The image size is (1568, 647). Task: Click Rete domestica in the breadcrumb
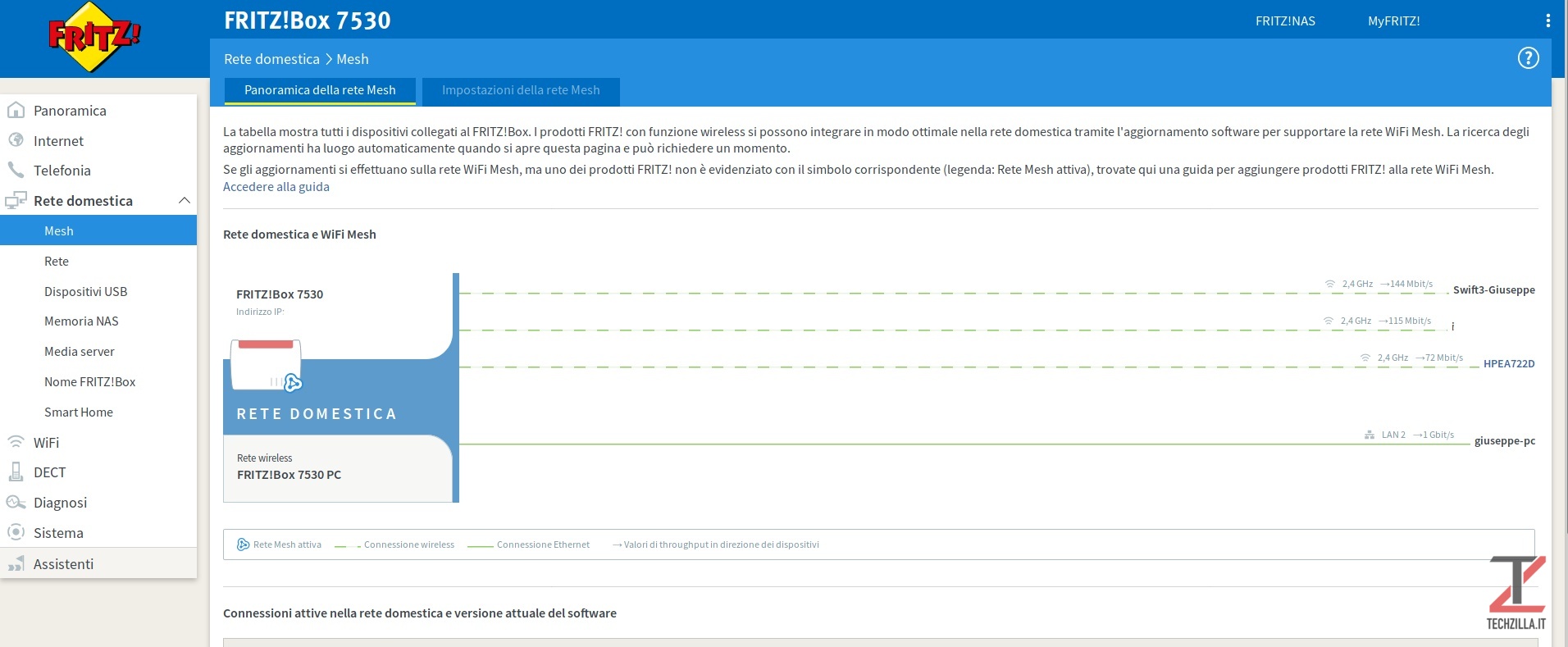pos(271,59)
